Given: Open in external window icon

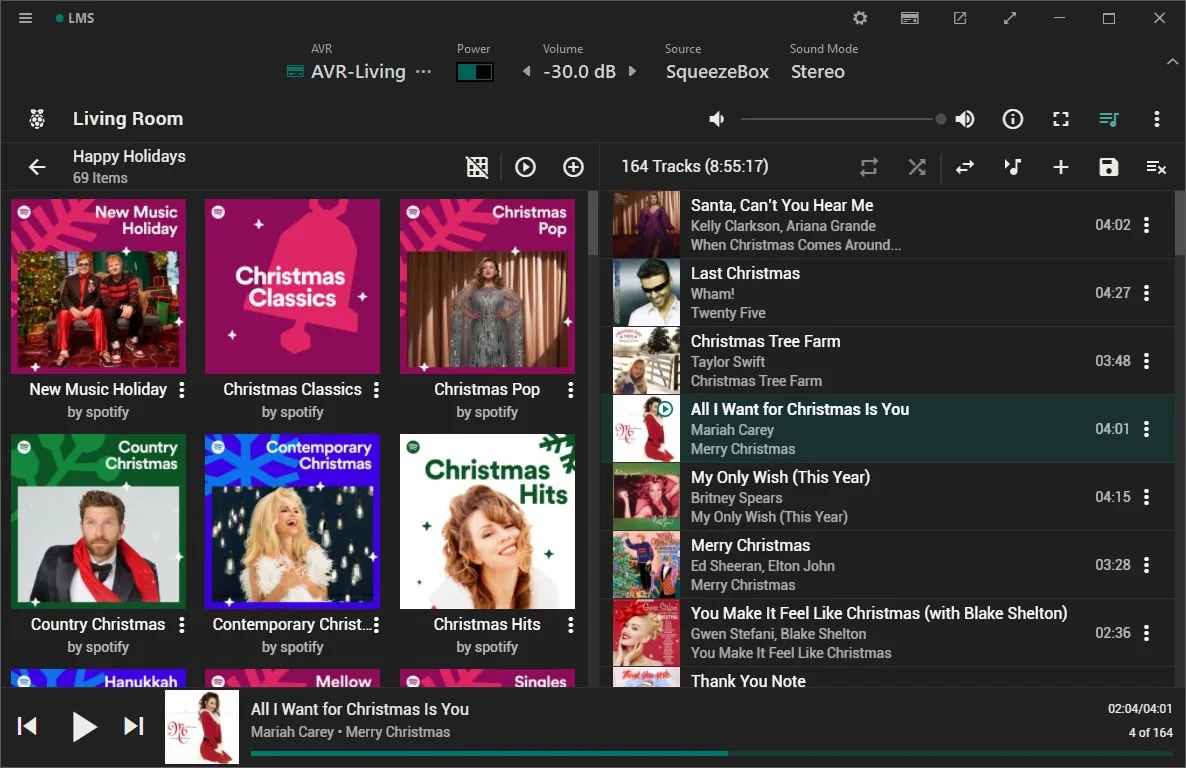Looking at the screenshot, I should coord(960,18).
